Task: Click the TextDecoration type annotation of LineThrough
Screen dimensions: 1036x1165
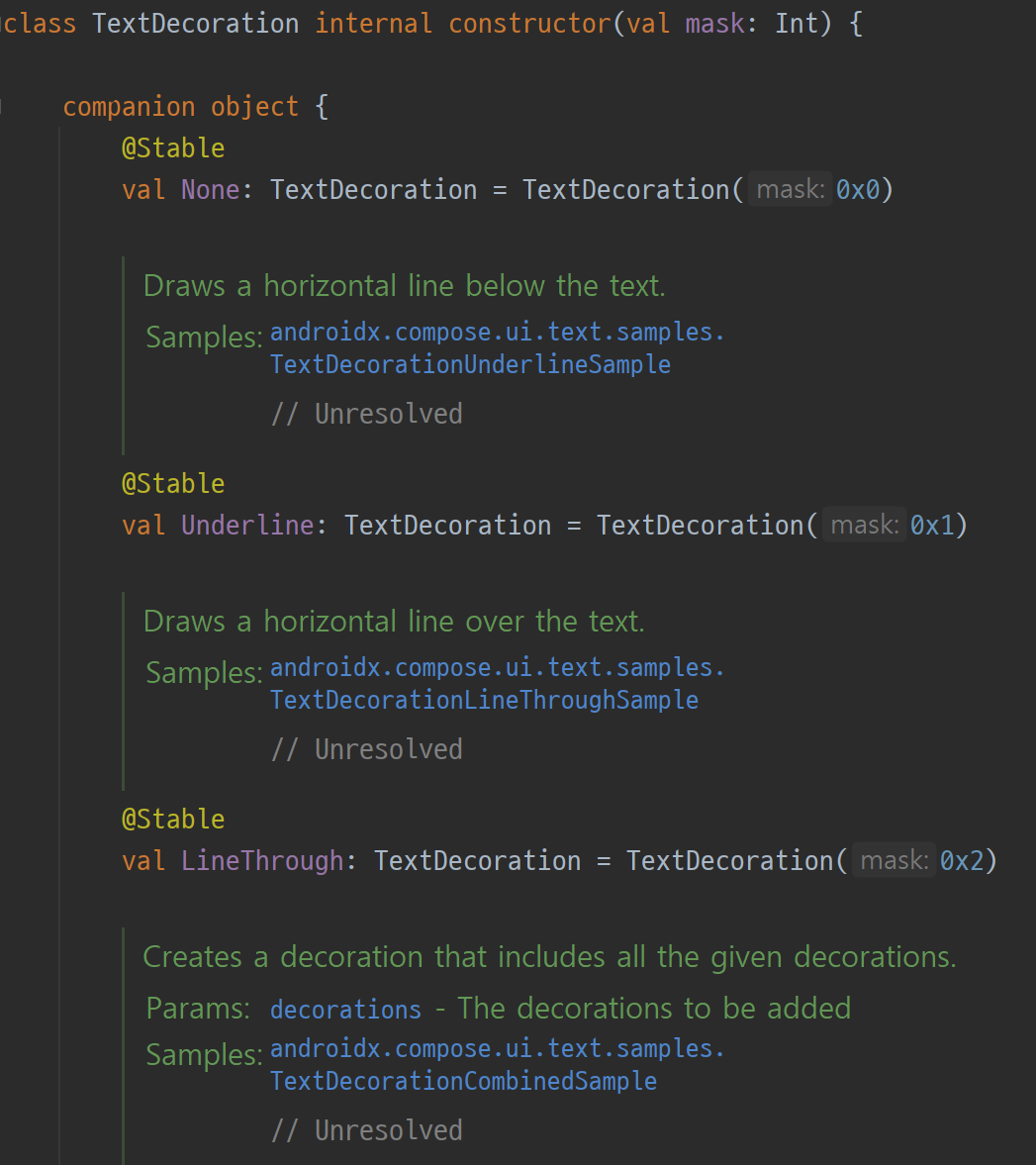Action: click(478, 861)
